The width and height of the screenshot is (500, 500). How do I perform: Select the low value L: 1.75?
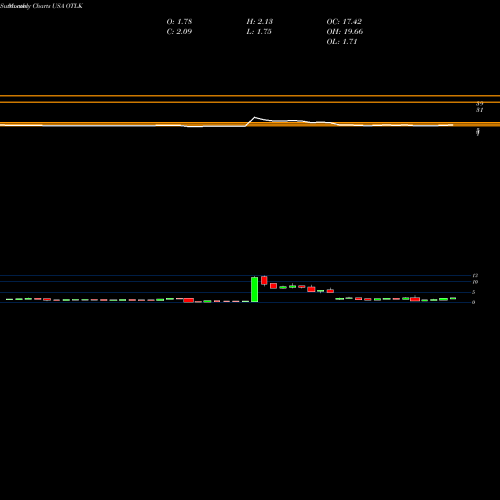point(259,31)
